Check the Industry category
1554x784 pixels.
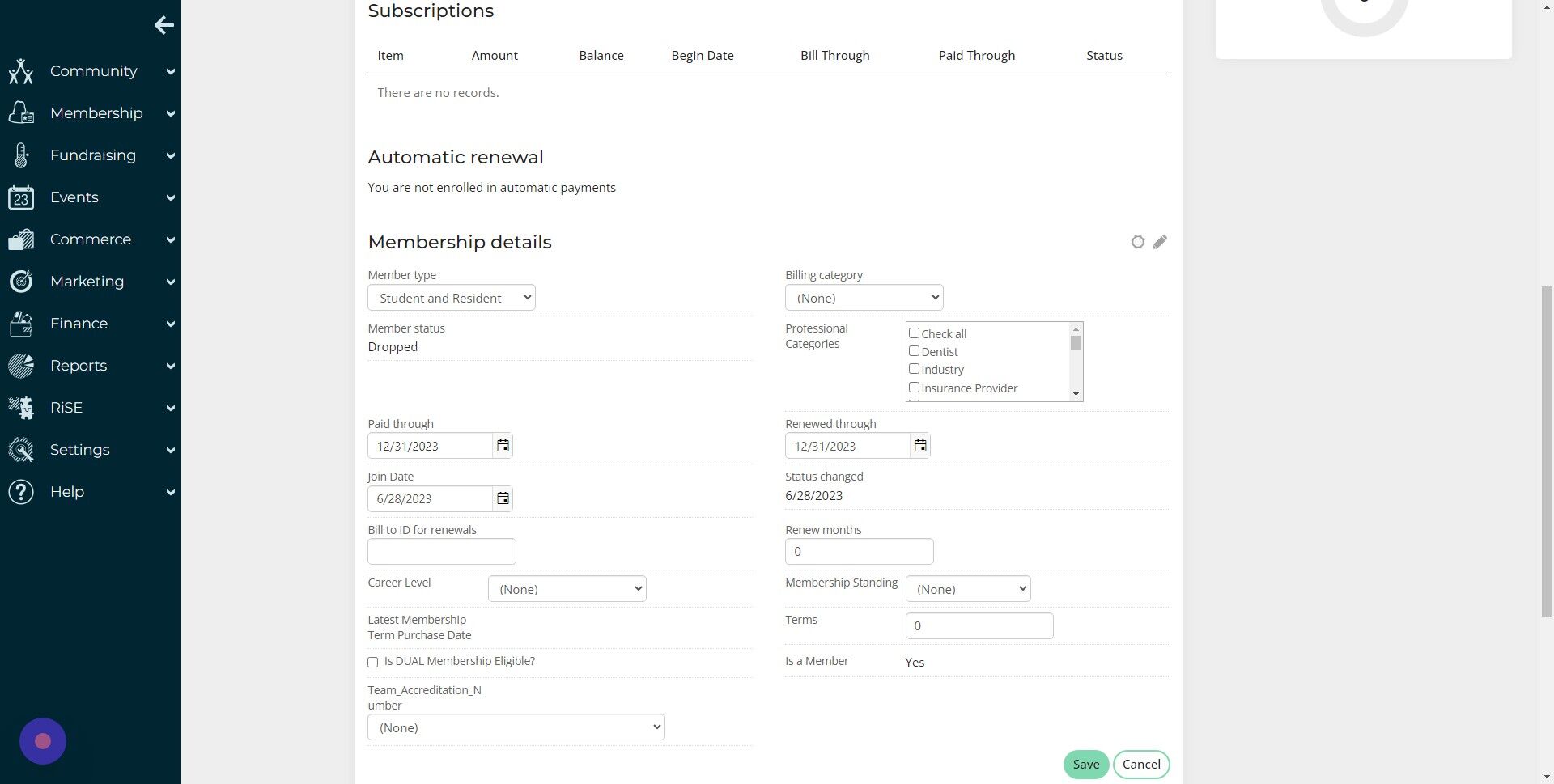tap(914, 369)
